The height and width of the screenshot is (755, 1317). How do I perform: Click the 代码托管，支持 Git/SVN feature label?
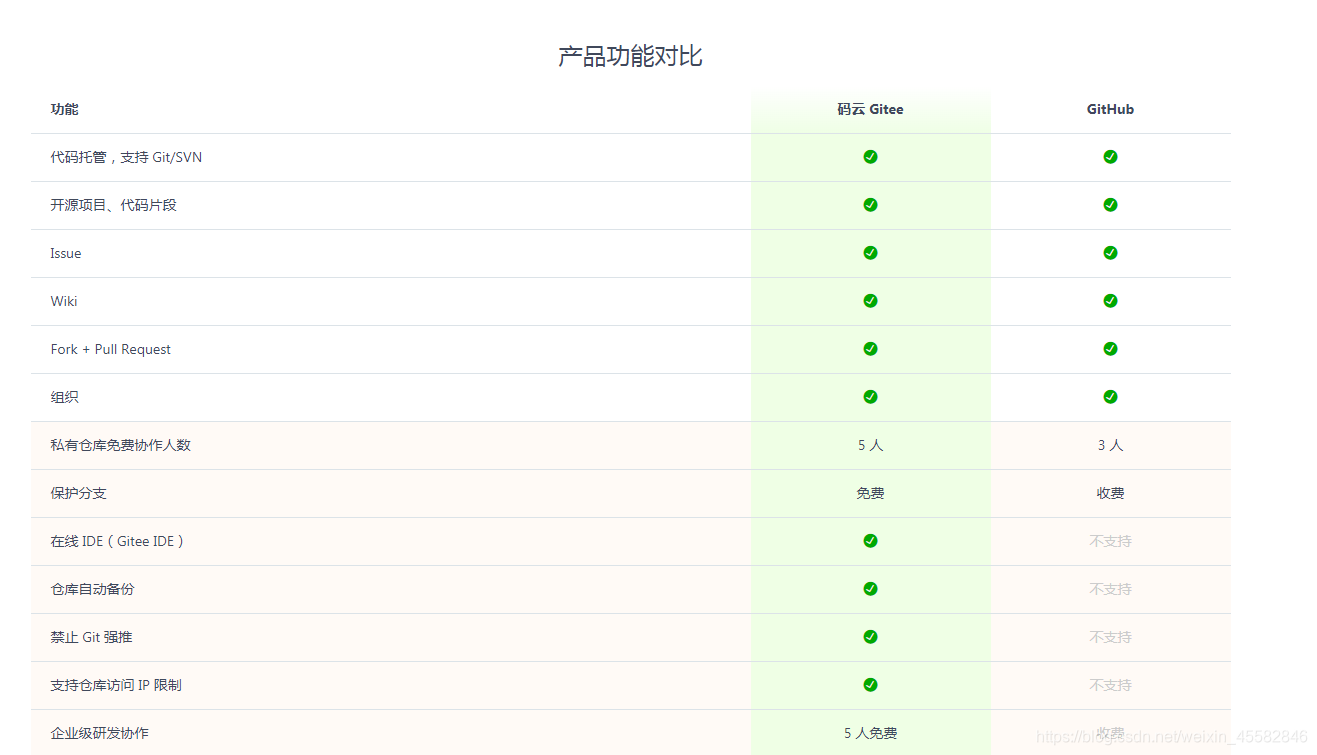pos(126,157)
